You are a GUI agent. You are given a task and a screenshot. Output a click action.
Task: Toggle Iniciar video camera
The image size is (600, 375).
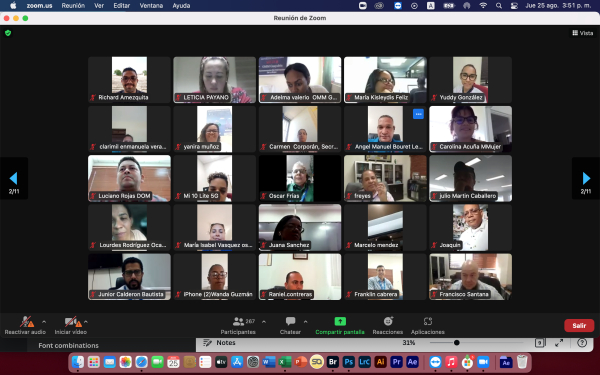point(72,322)
